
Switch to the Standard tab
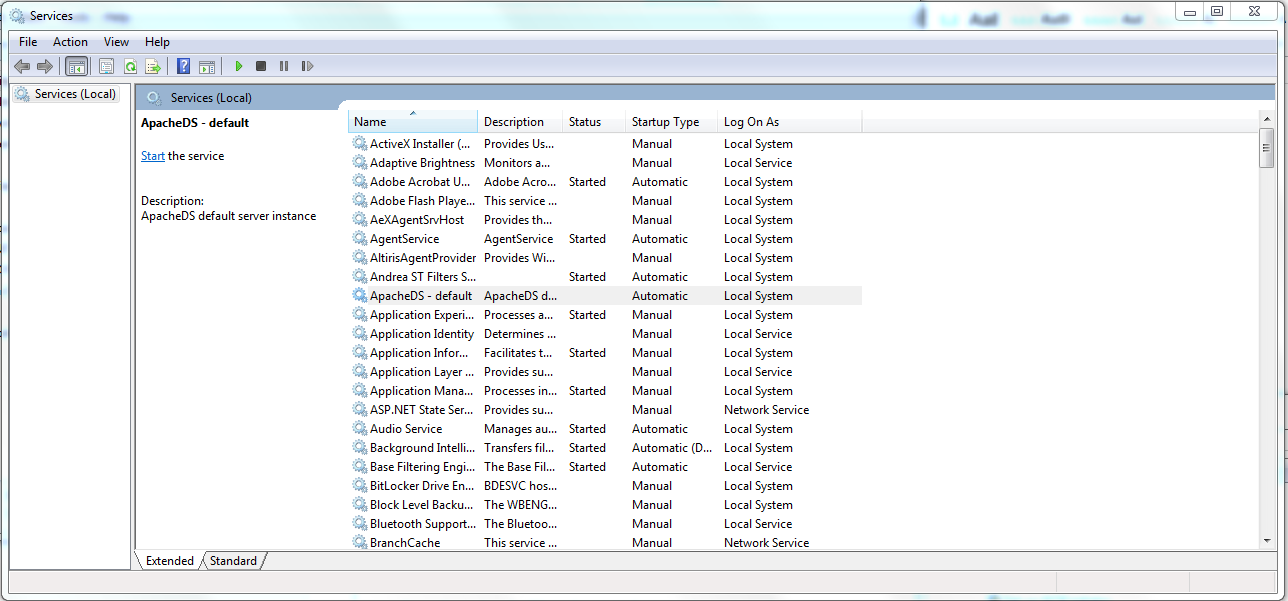[233, 561]
